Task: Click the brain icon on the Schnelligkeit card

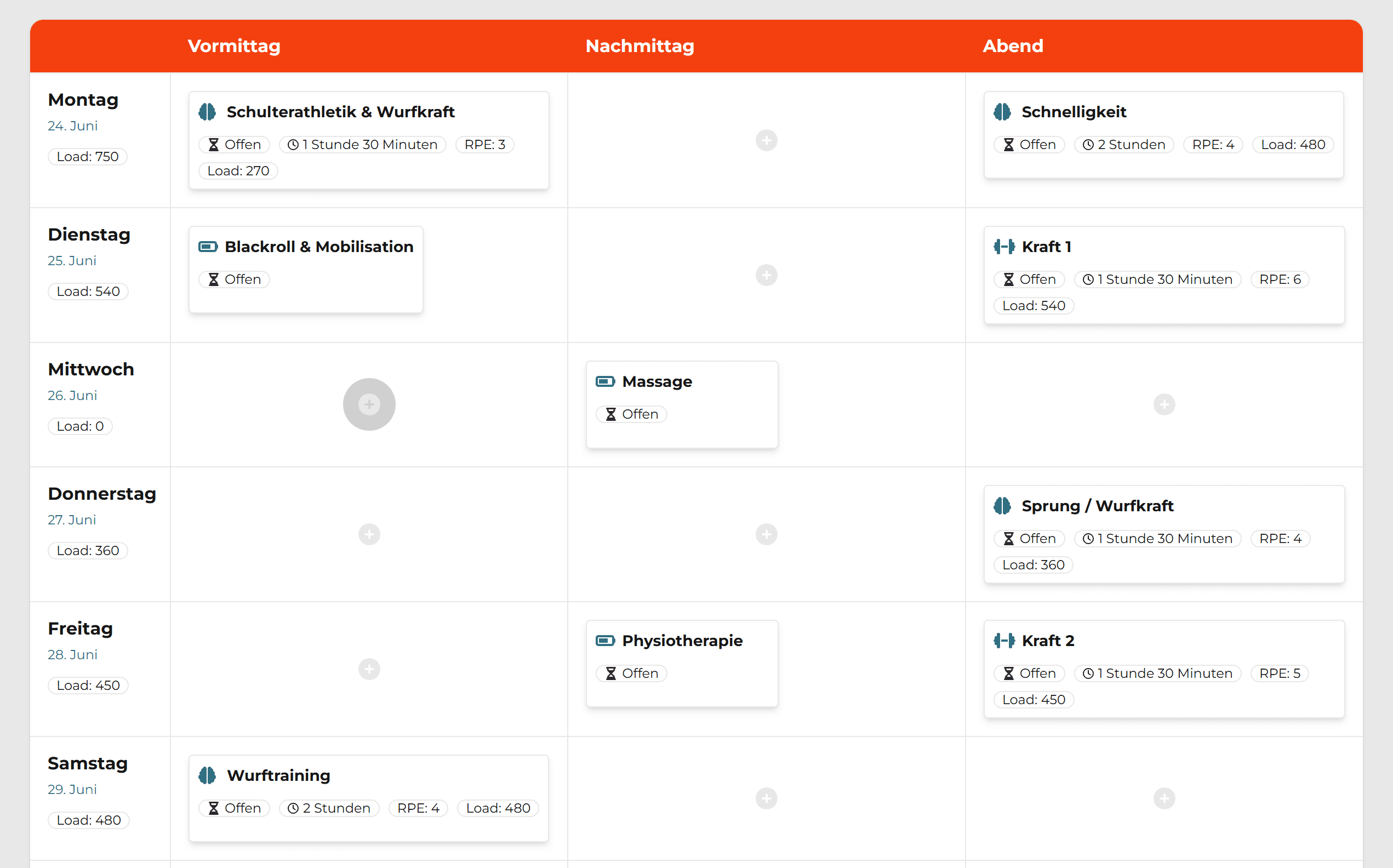Action: point(1002,111)
